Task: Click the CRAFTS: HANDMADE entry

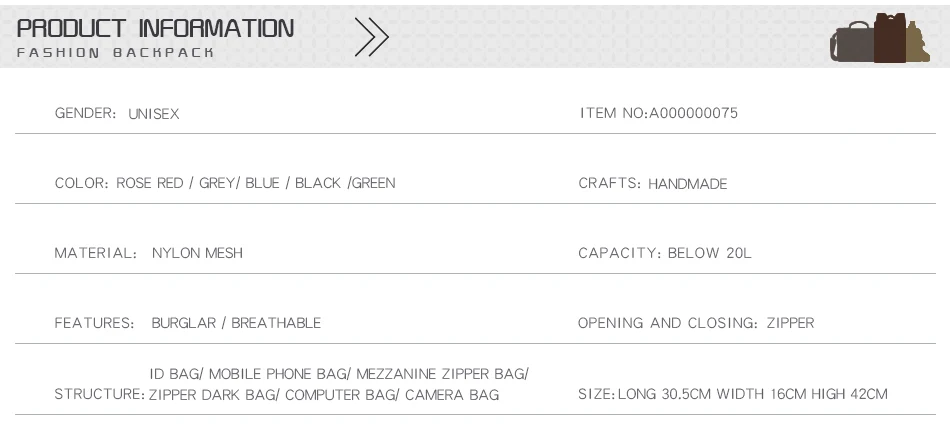Action: pos(653,184)
